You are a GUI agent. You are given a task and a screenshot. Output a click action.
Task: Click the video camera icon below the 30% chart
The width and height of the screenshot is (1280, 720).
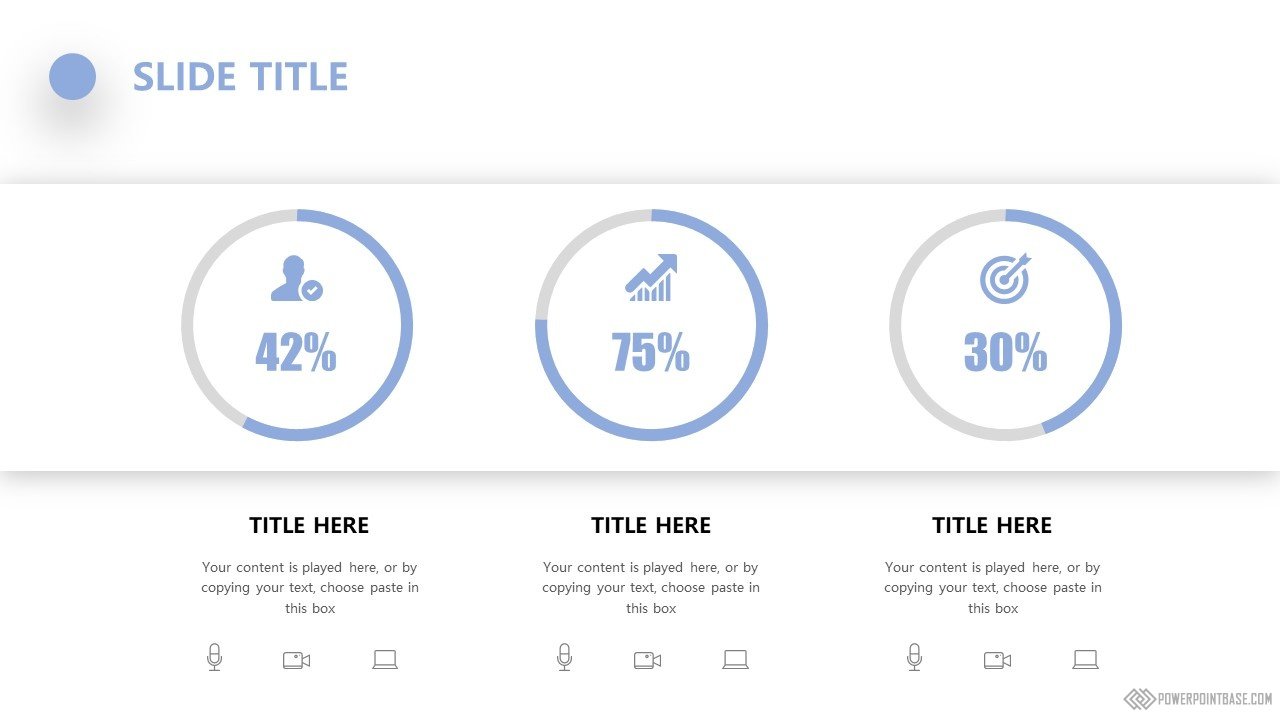point(997,660)
